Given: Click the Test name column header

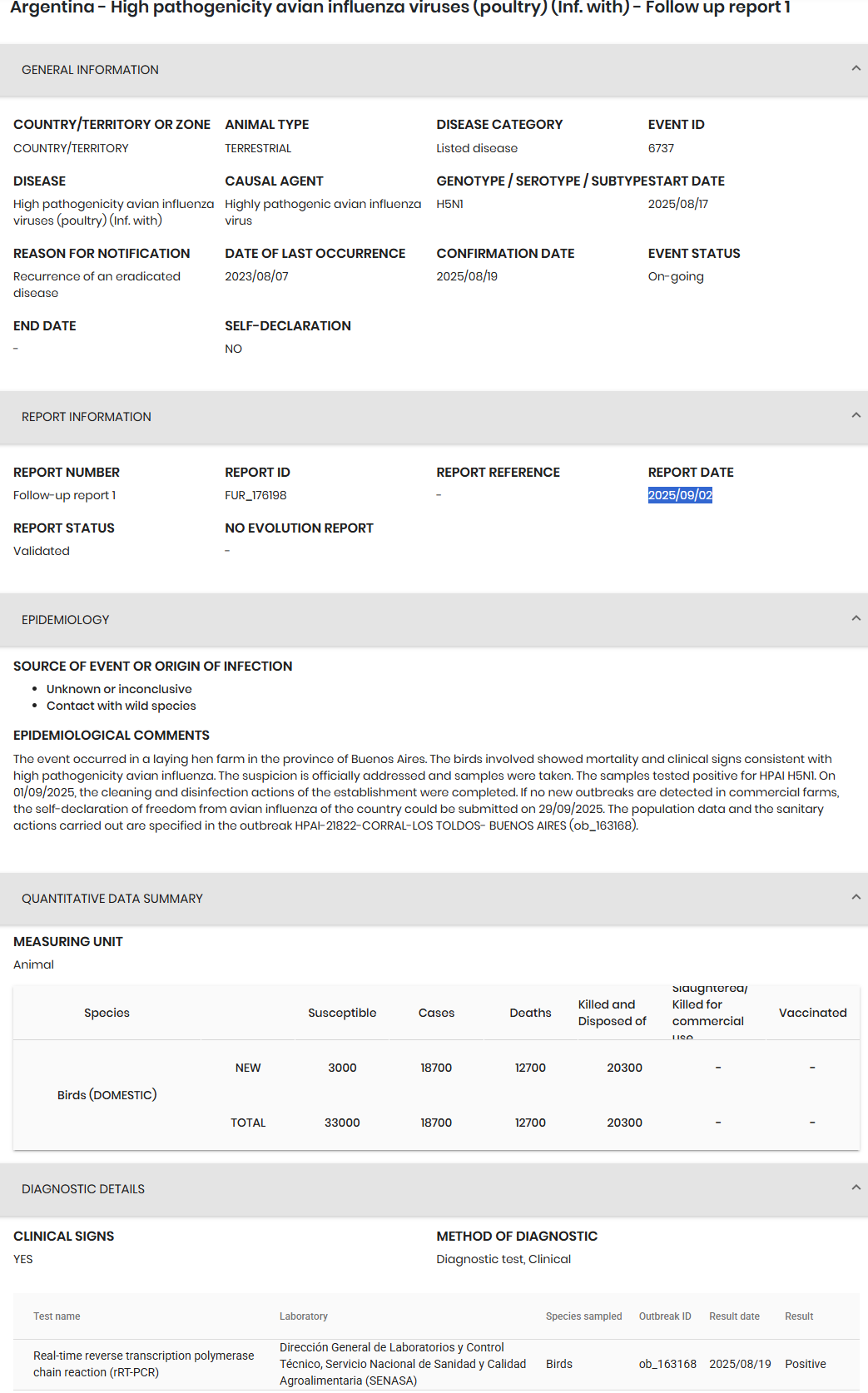Looking at the screenshot, I should point(57,1316).
